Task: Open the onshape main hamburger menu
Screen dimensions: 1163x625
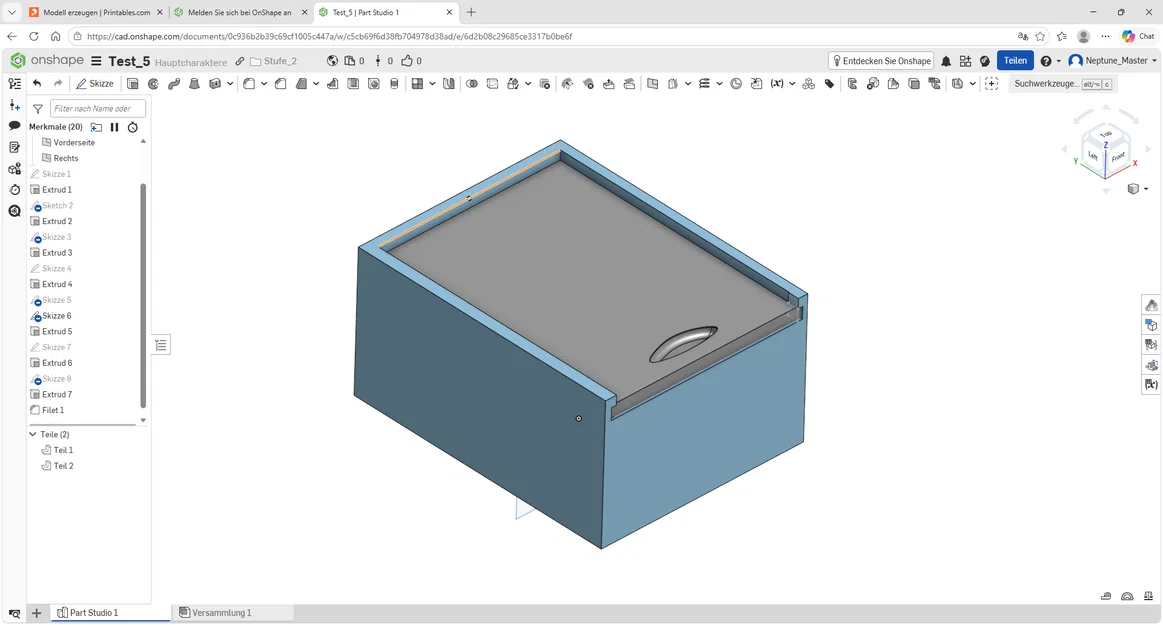Action: (x=96, y=61)
